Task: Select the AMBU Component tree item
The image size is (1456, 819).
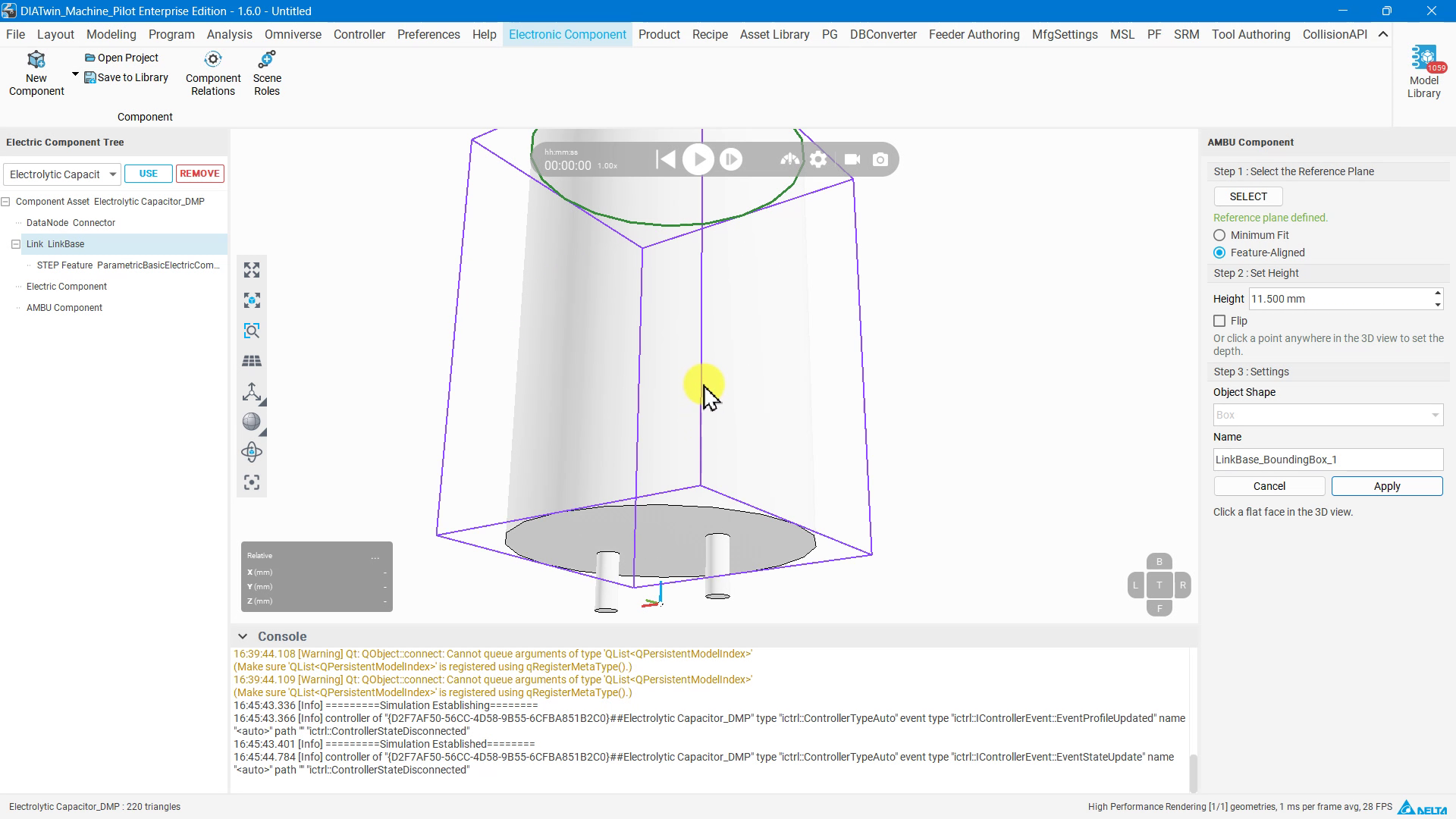Action: pyautogui.click(x=64, y=308)
